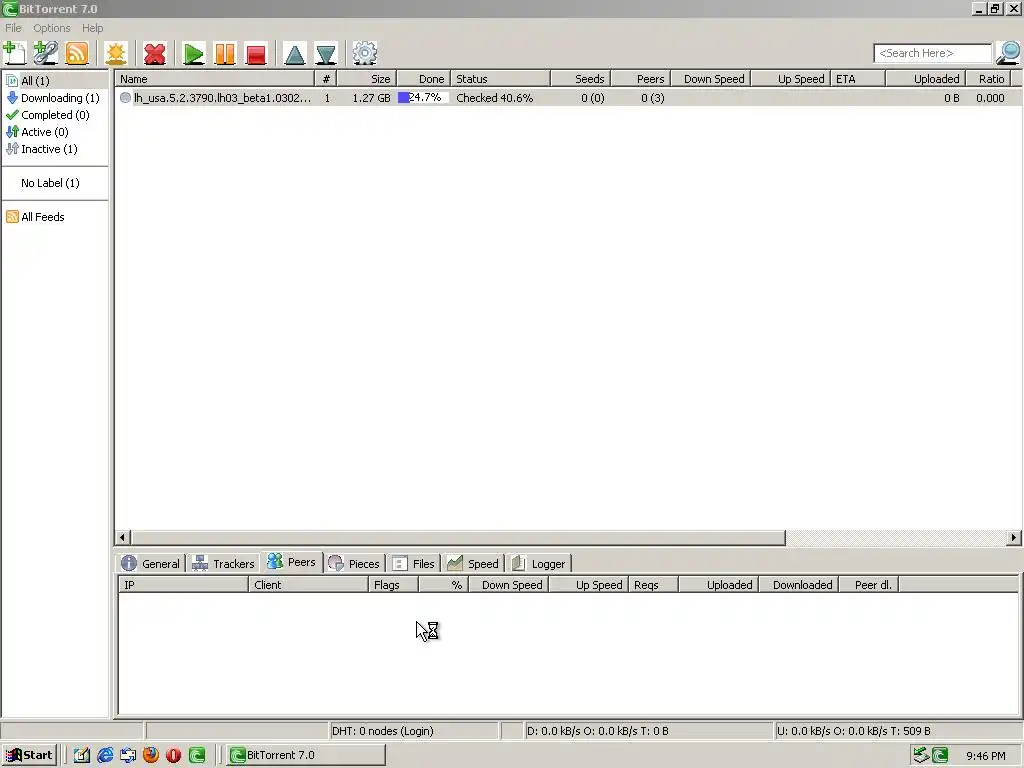Pause the torrent with the orange pause icon
This screenshot has width=1024, height=768.
(225, 53)
